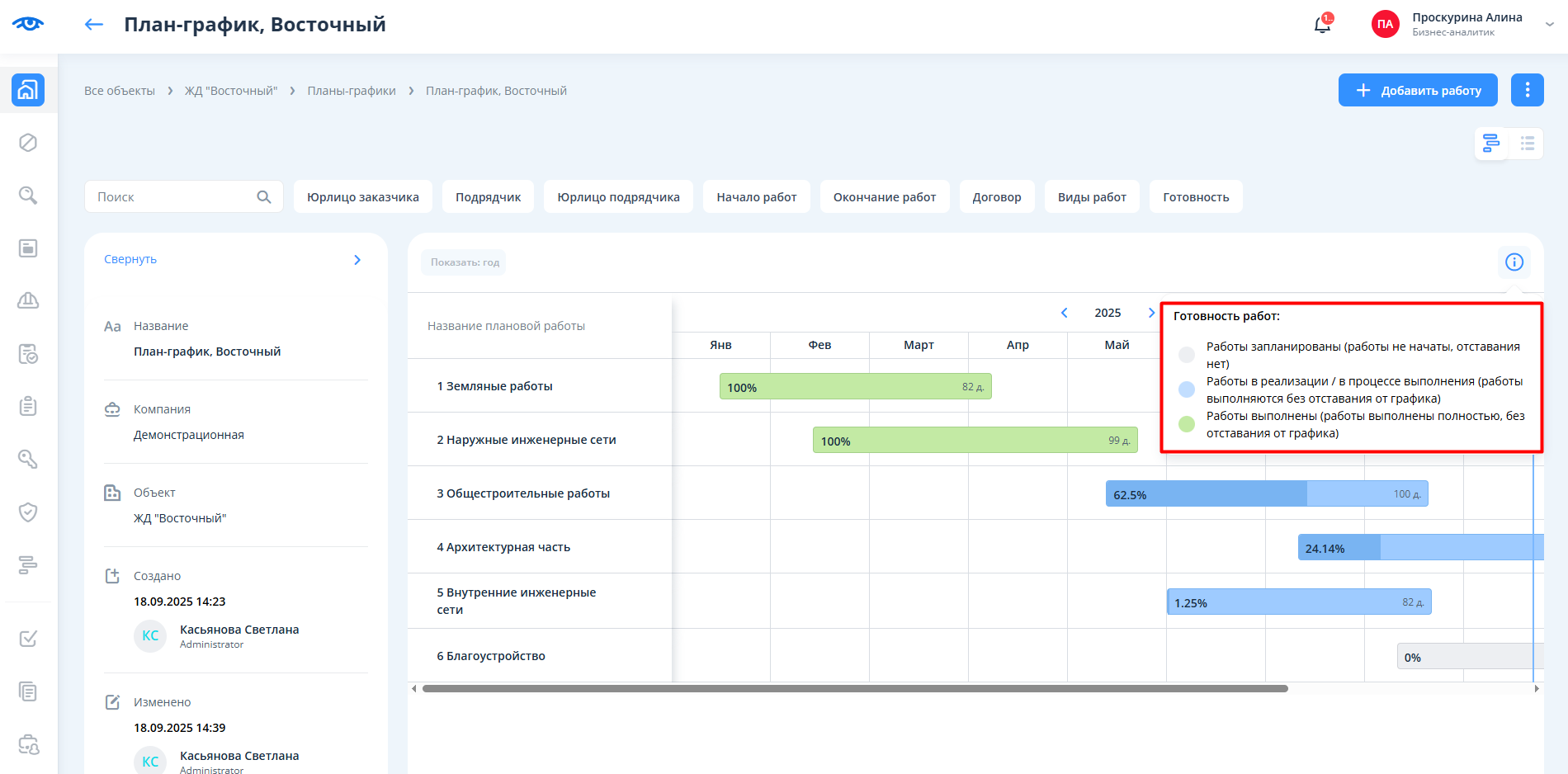Toggle the 'Показать: год' display mode
The image size is (1568, 774).
coord(464,262)
